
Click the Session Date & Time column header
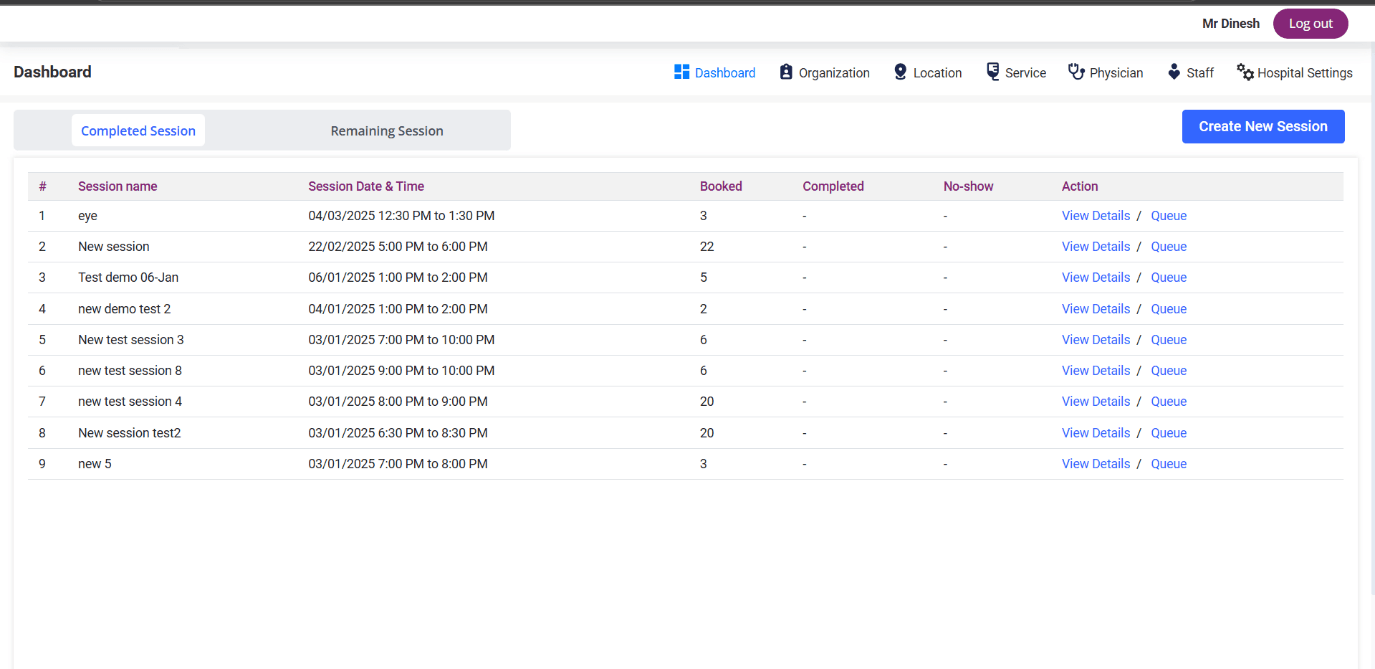coord(366,187)
